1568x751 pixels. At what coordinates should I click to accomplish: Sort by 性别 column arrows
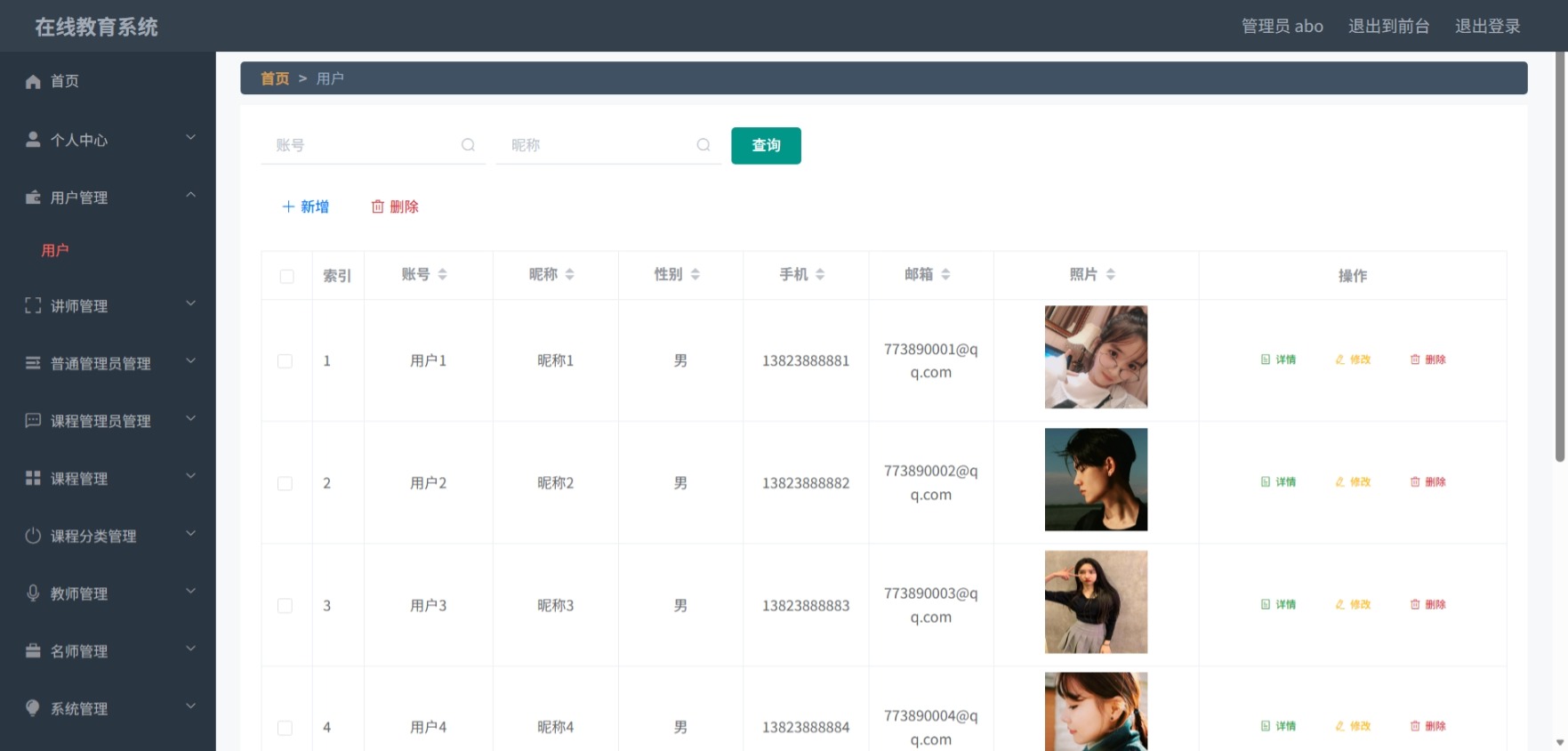(695, 274)
